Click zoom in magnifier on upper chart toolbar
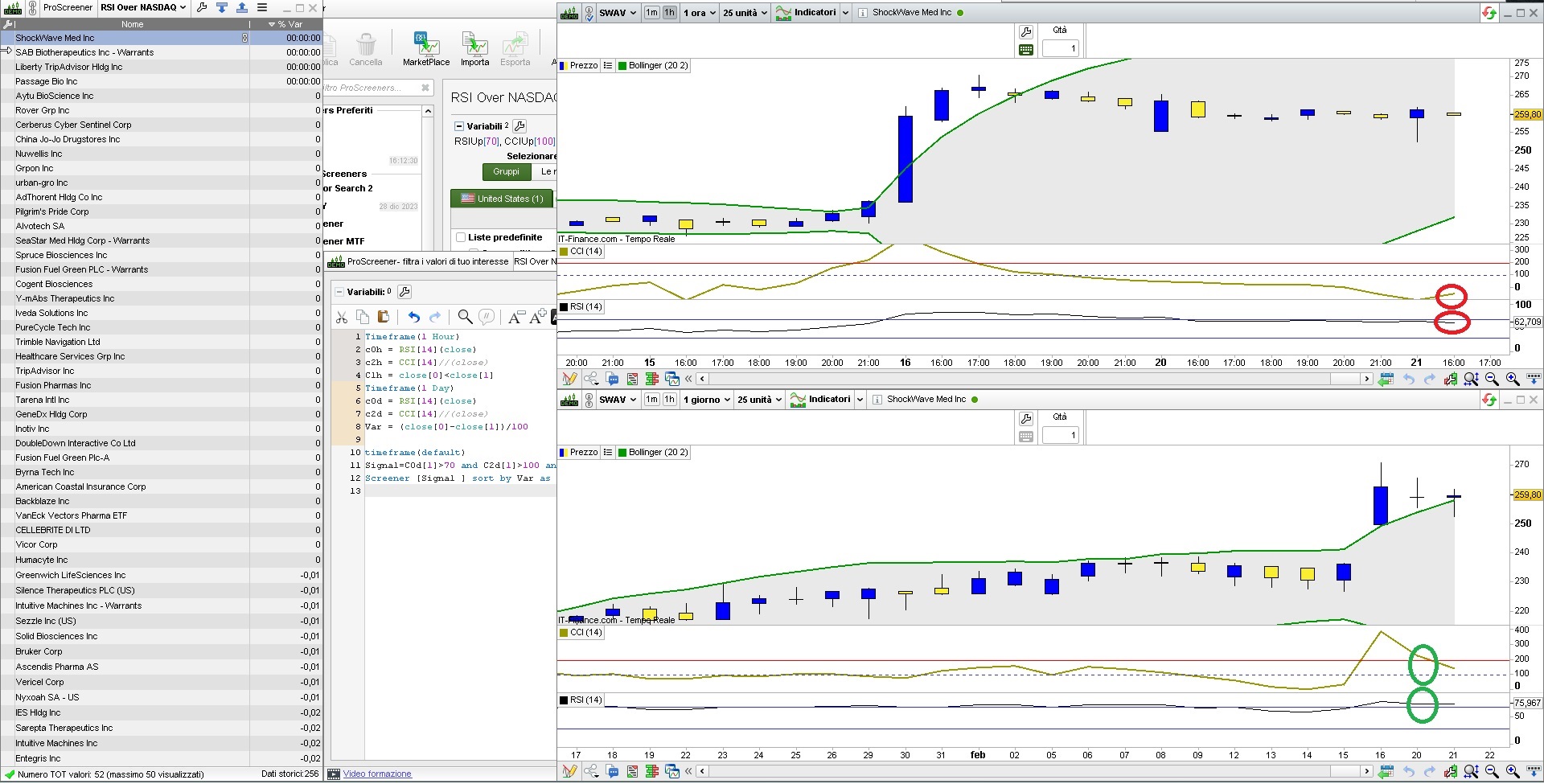This screenshot has height=784, width=1544. click(x=1512, y=379)
